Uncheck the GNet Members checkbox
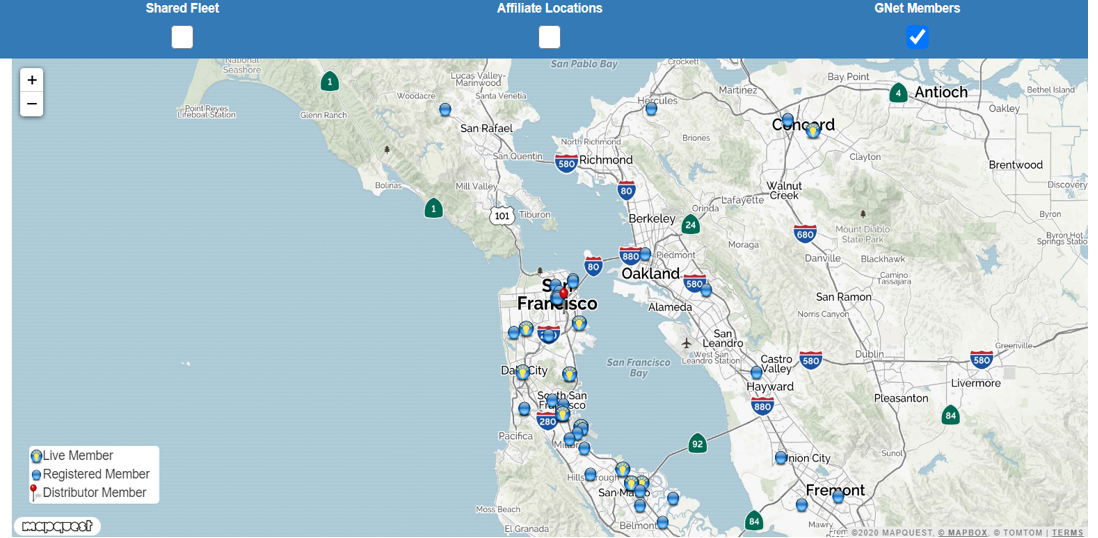This screenshot has width=1098, height=538. (917, 37)
